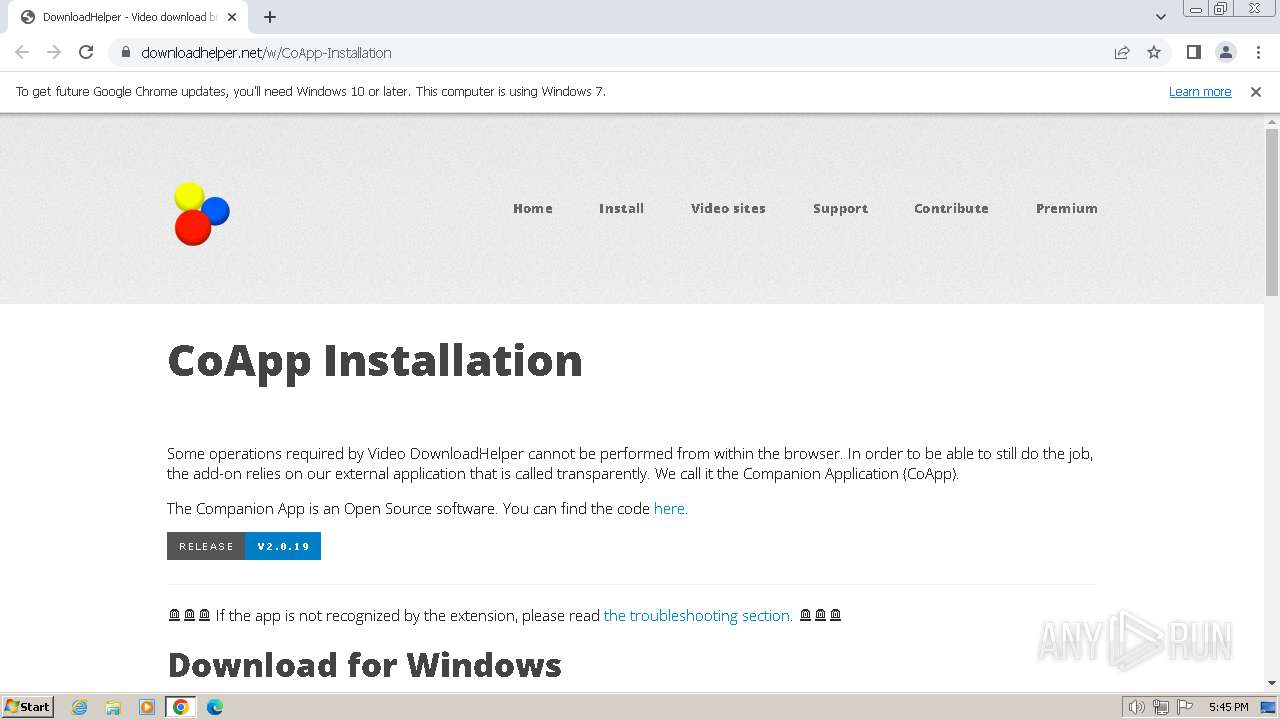Close the DownloadHelper tab

(x=232, y=17)
